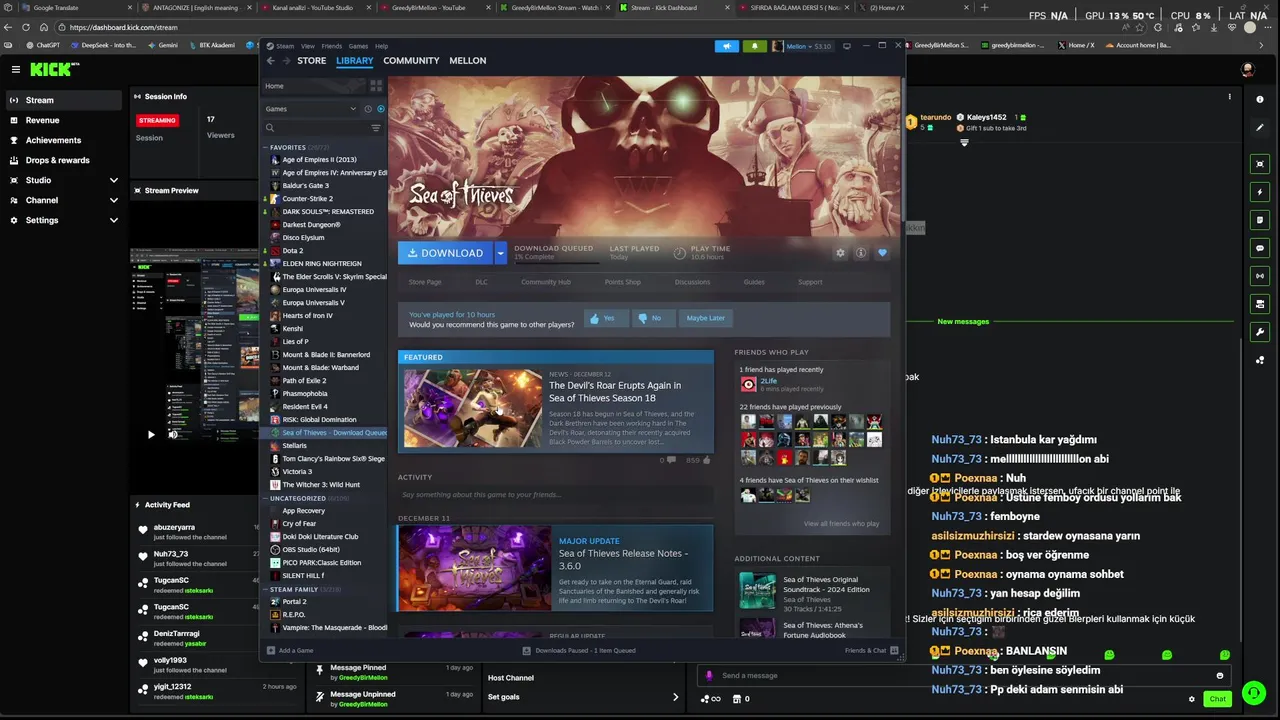Click the blue Download button

[x=445, y=253]
